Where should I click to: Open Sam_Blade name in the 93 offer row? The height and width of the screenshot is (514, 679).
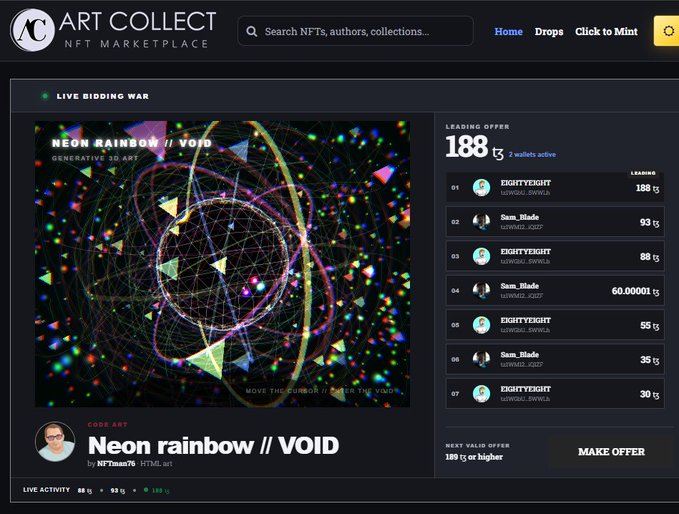tap(520, 217)
